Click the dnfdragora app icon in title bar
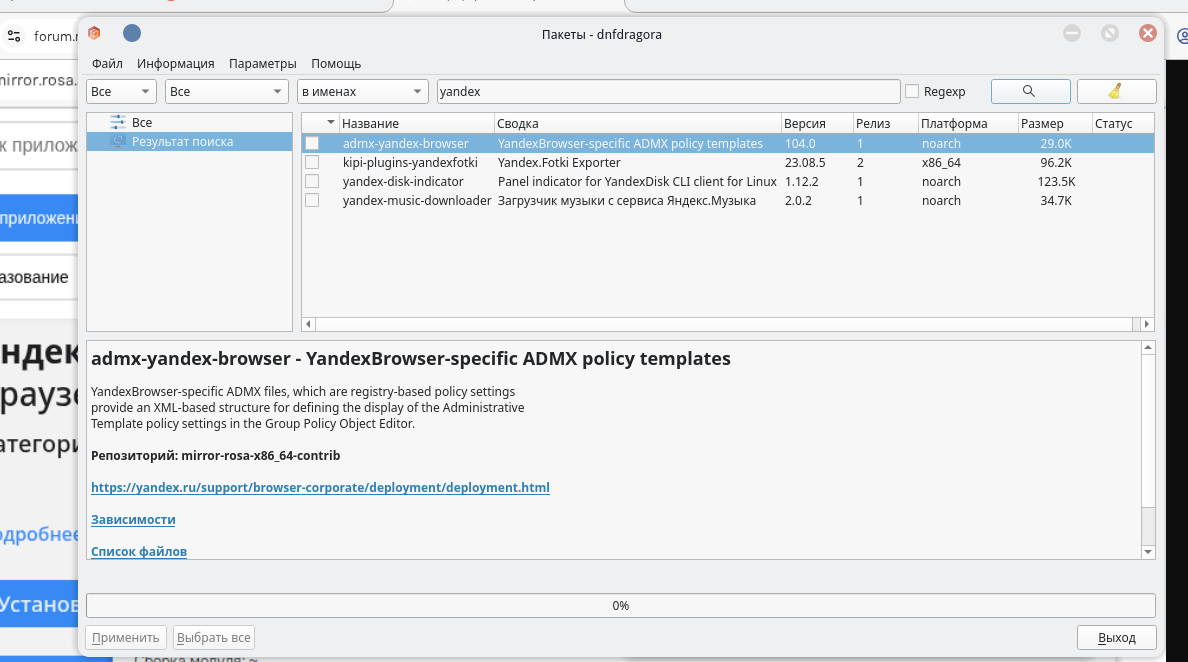Image resolution: width=1188 pixels, height=662 pixels. [x=94, y=33]
